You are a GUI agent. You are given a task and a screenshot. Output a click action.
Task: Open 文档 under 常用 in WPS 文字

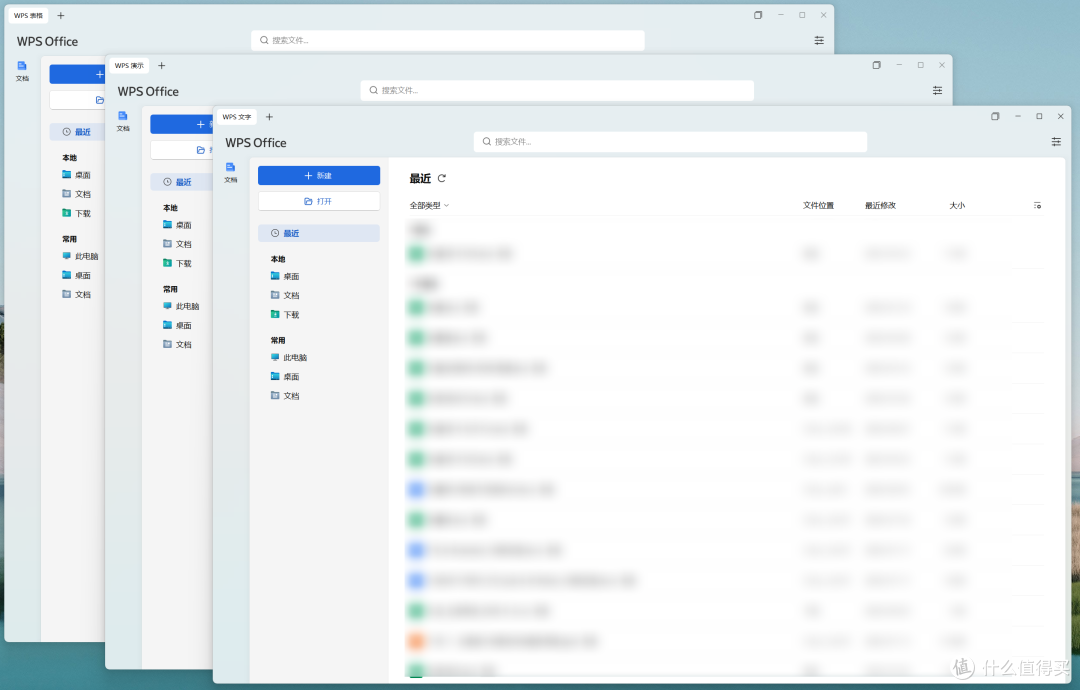point(285,396)
